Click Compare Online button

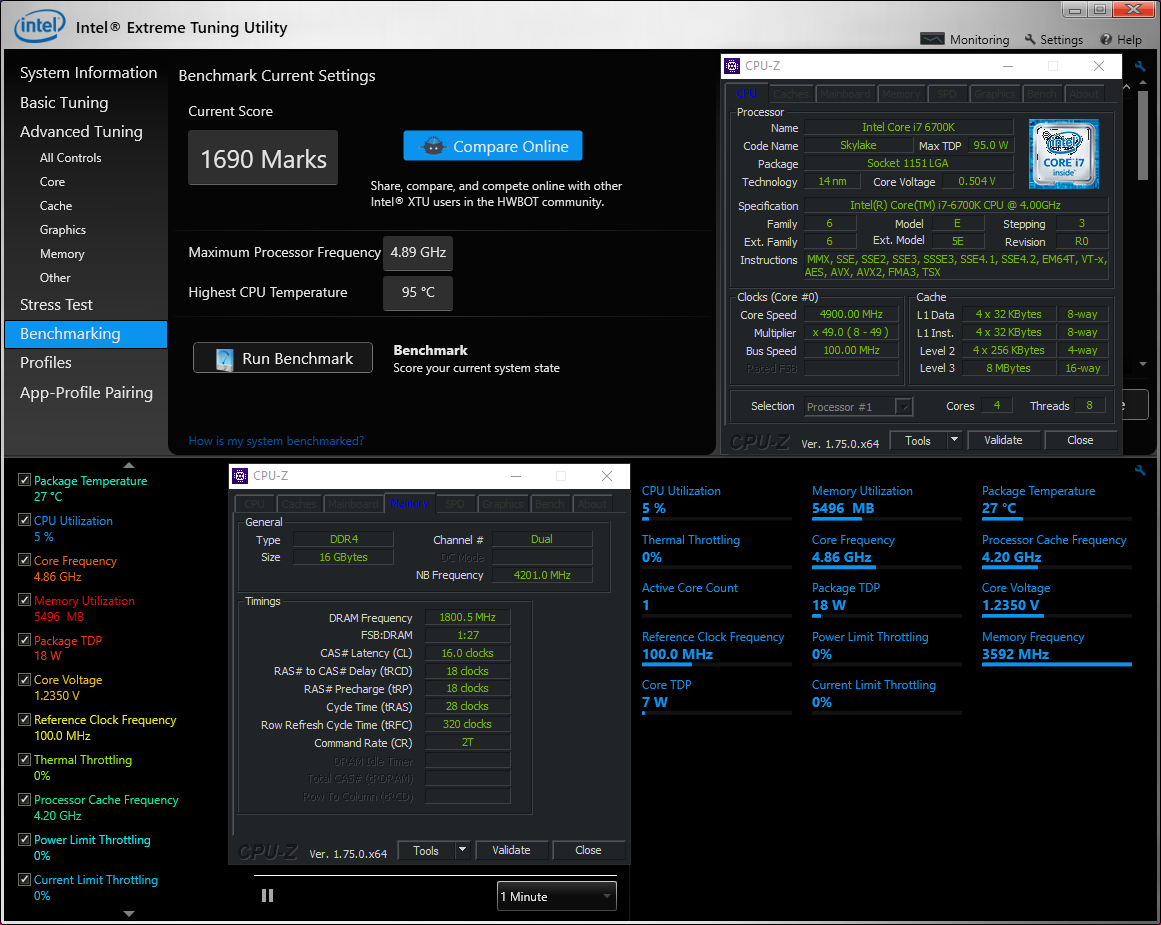(493, 146)
